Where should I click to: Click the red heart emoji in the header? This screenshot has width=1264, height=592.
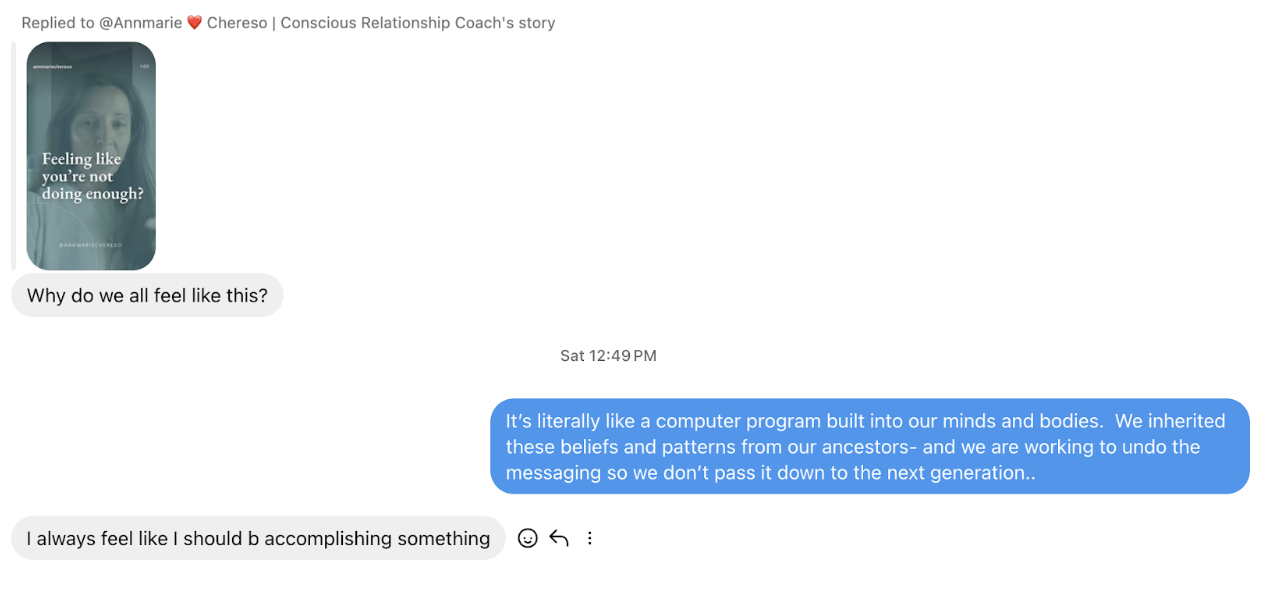tap(194, 23)
